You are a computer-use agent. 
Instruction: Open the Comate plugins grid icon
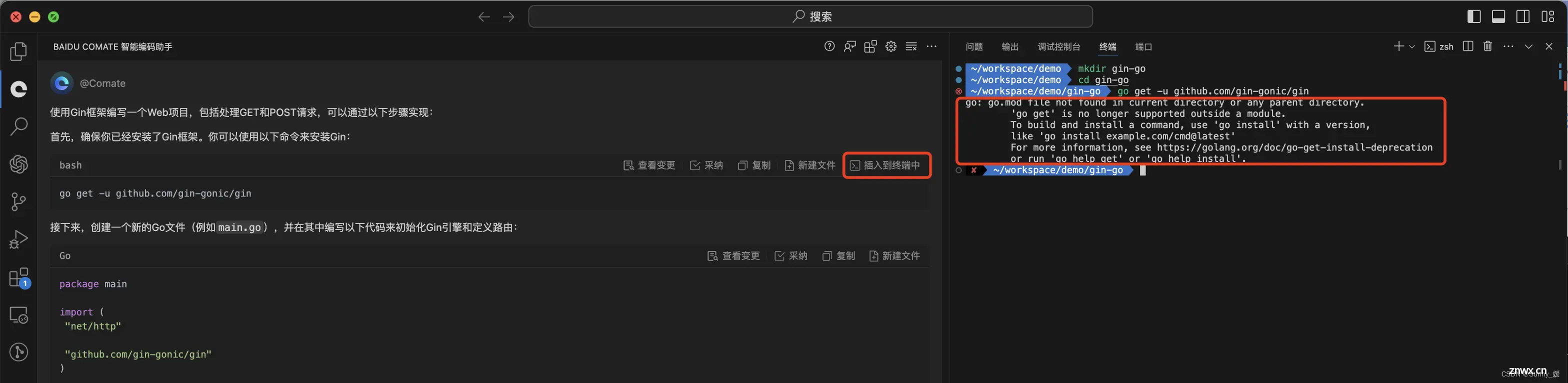tap(870, 46)
